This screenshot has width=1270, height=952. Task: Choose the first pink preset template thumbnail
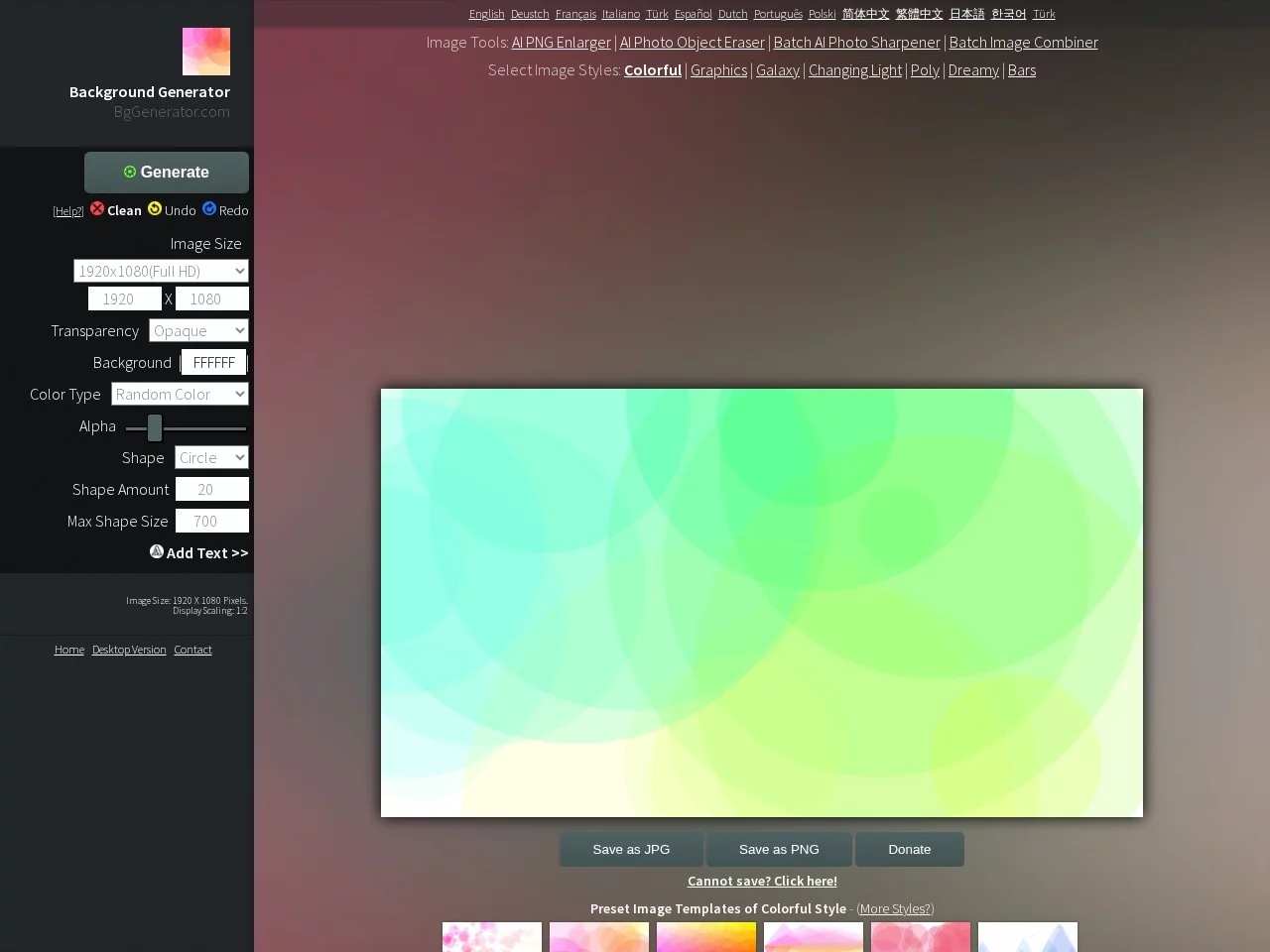pyautogui.click(x=492, y=937)
